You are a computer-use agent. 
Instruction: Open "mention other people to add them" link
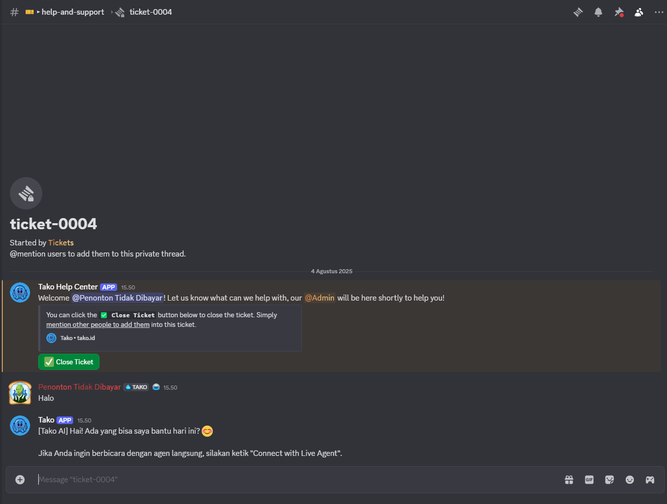[x=98, y=325]
